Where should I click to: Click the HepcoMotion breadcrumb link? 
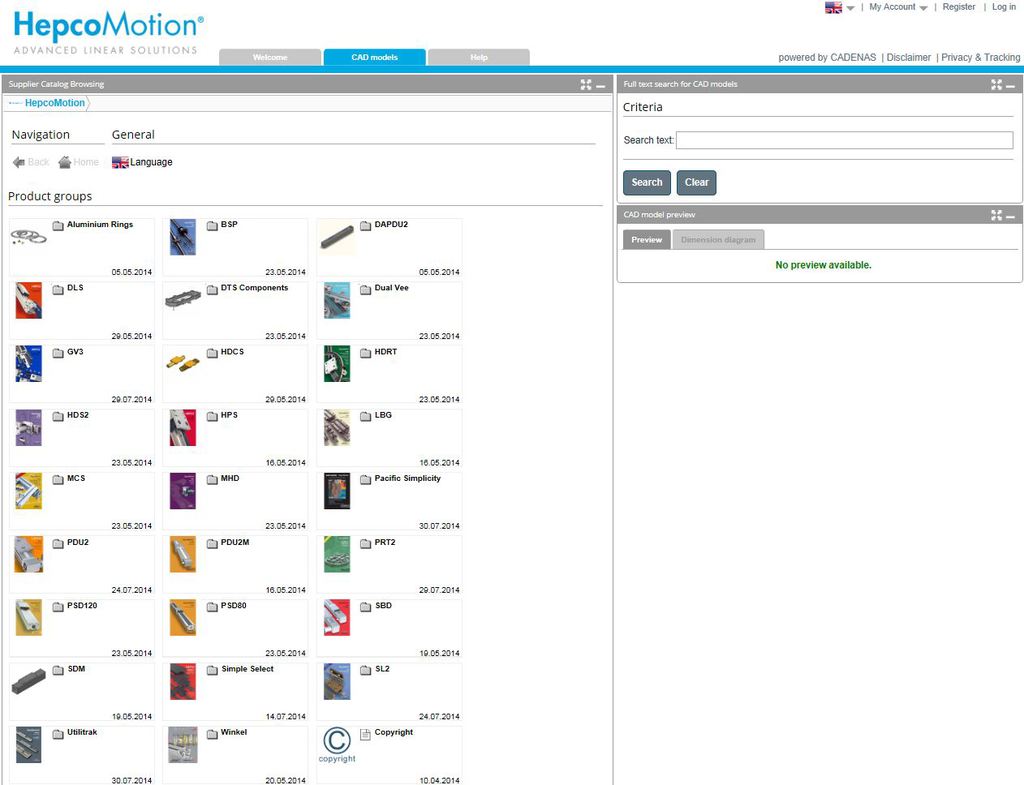pos(55,103)
